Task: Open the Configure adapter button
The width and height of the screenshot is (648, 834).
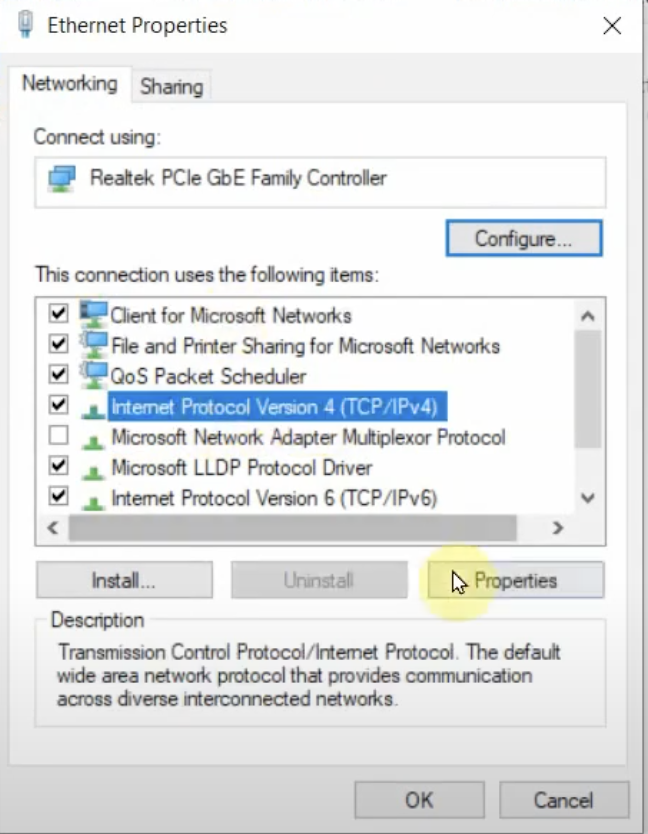Action: point(524,238)
